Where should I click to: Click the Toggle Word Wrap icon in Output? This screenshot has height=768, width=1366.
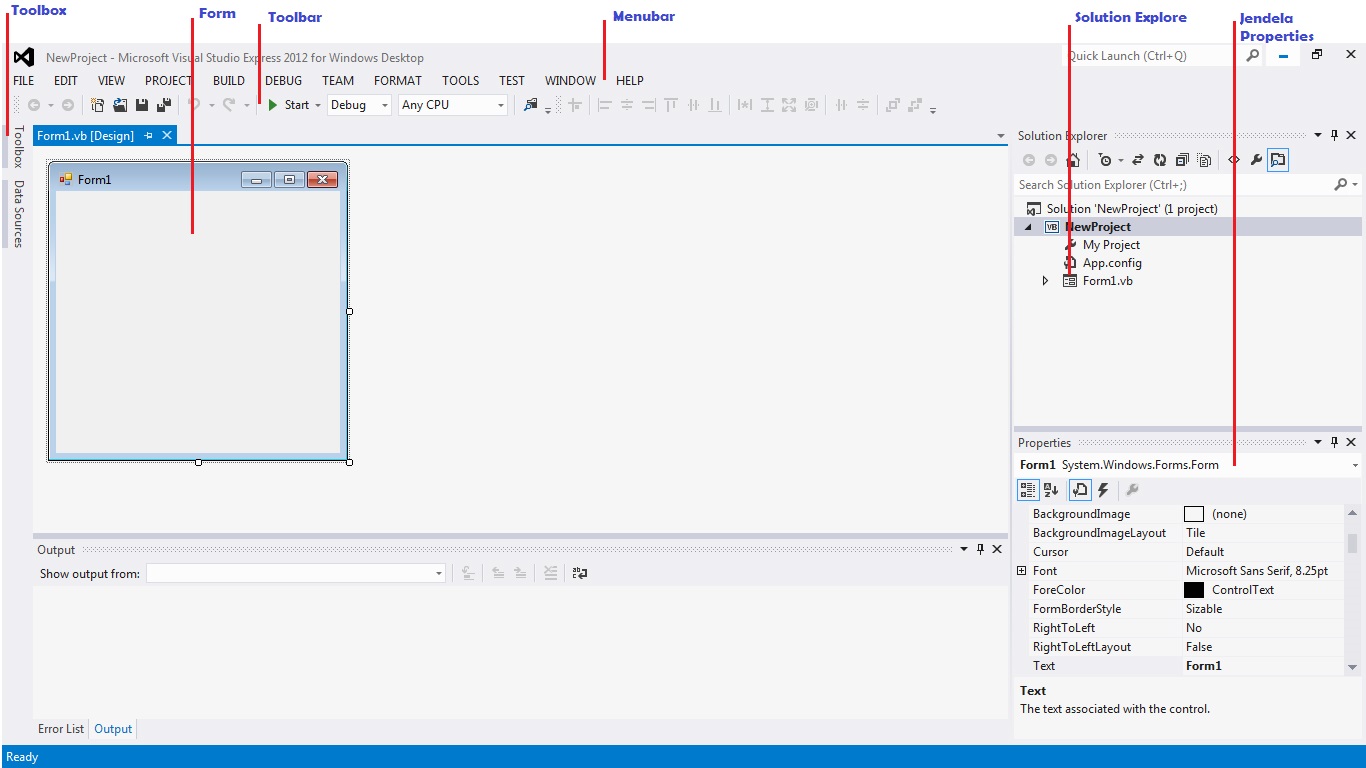(x=580, y=574)
